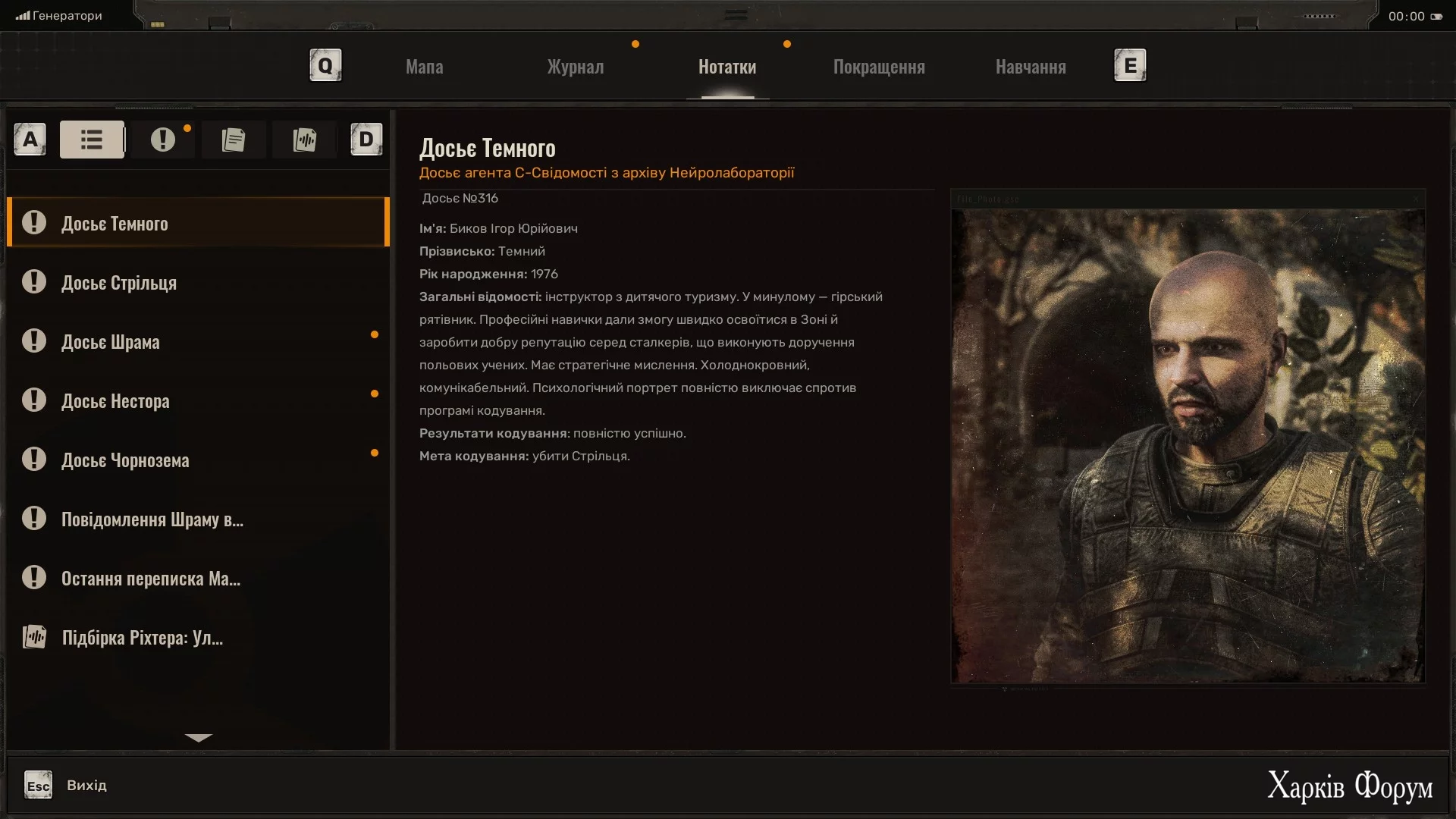
Task: Click the Мета кодування: убити Стрільця line
Action: coord(524,456)
